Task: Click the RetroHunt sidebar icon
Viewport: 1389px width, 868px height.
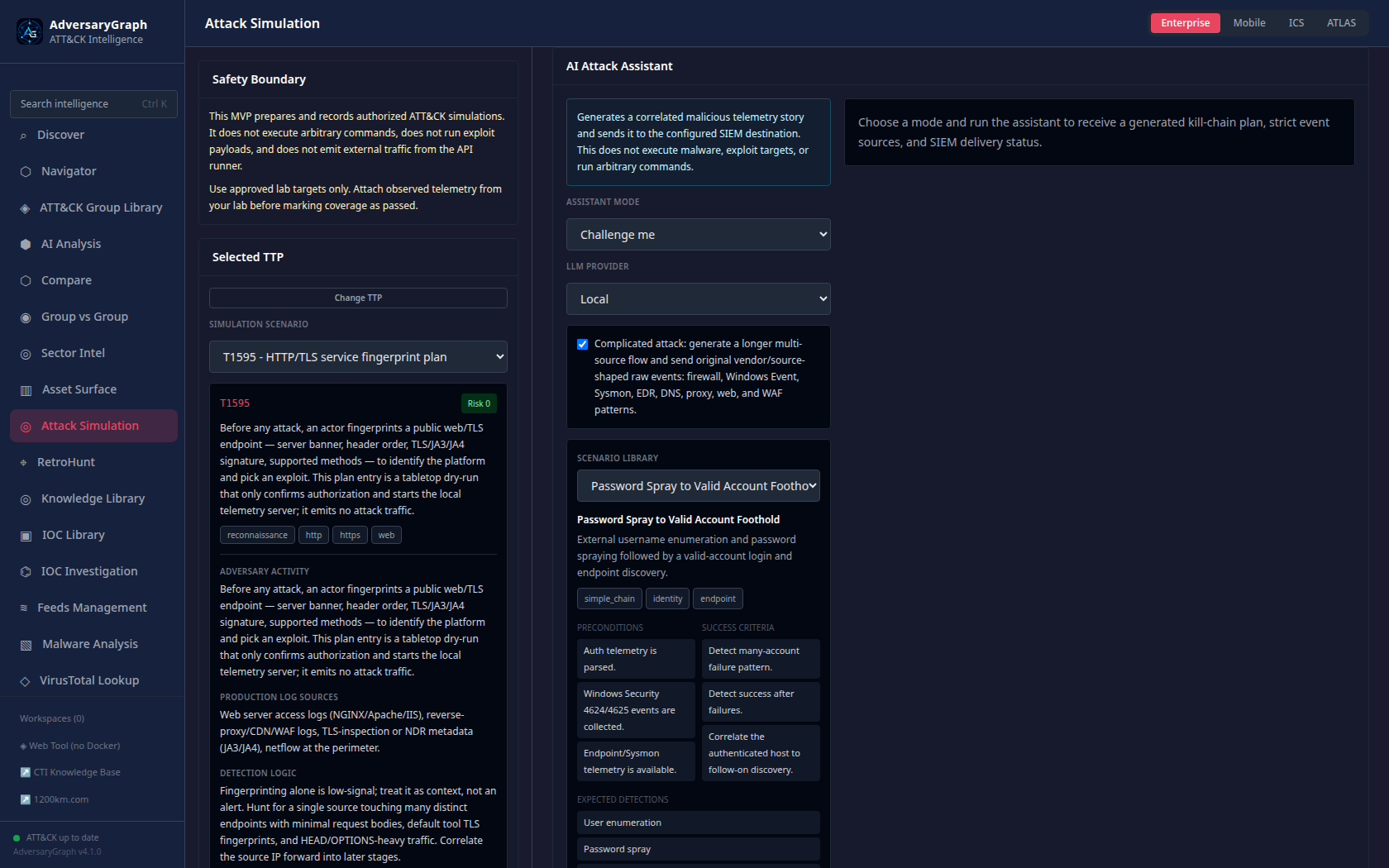Action: (23, 463)
